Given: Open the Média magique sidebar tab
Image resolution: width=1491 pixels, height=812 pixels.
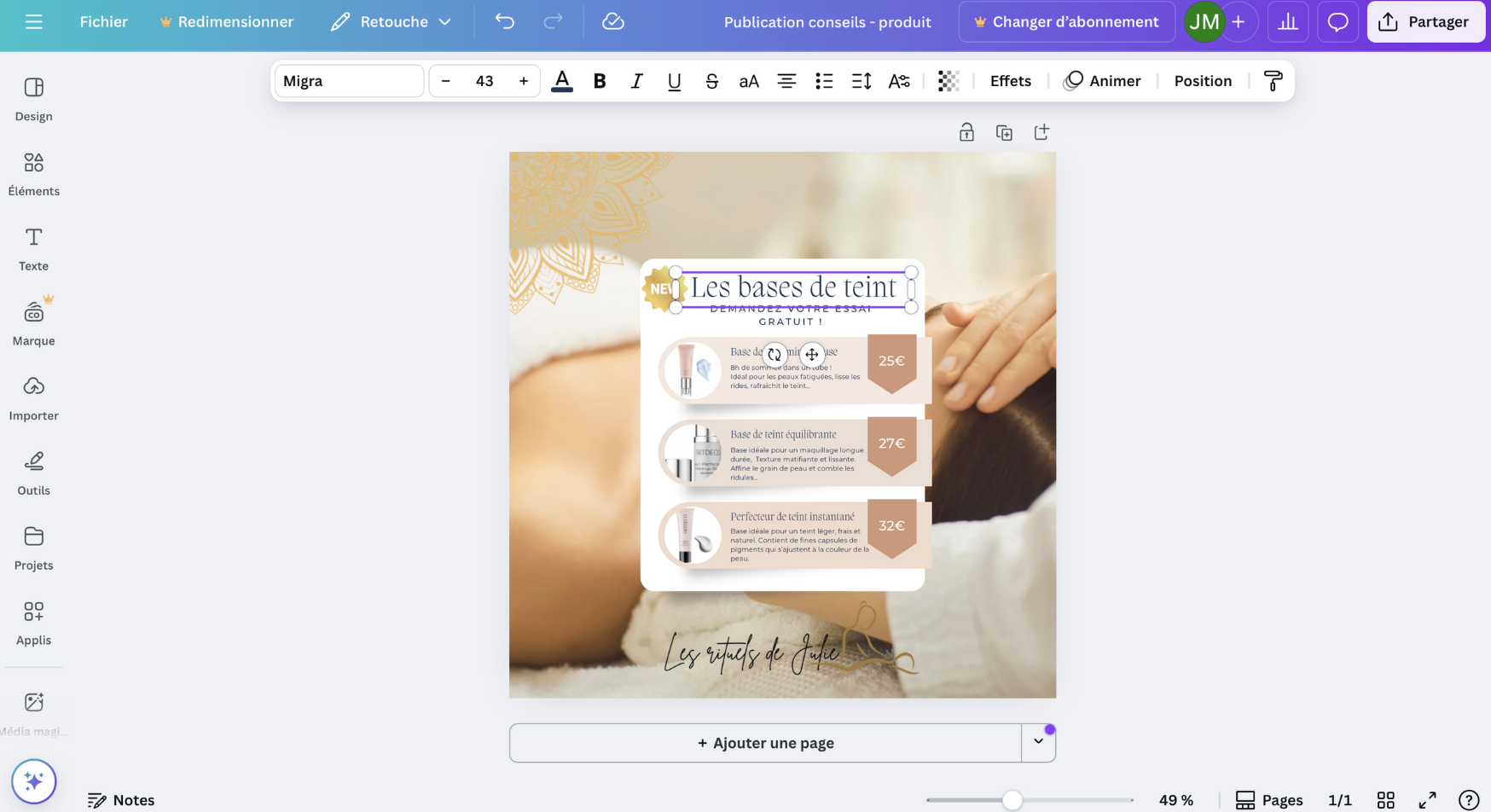Looking at the screenshot, I should pos(33,715).
